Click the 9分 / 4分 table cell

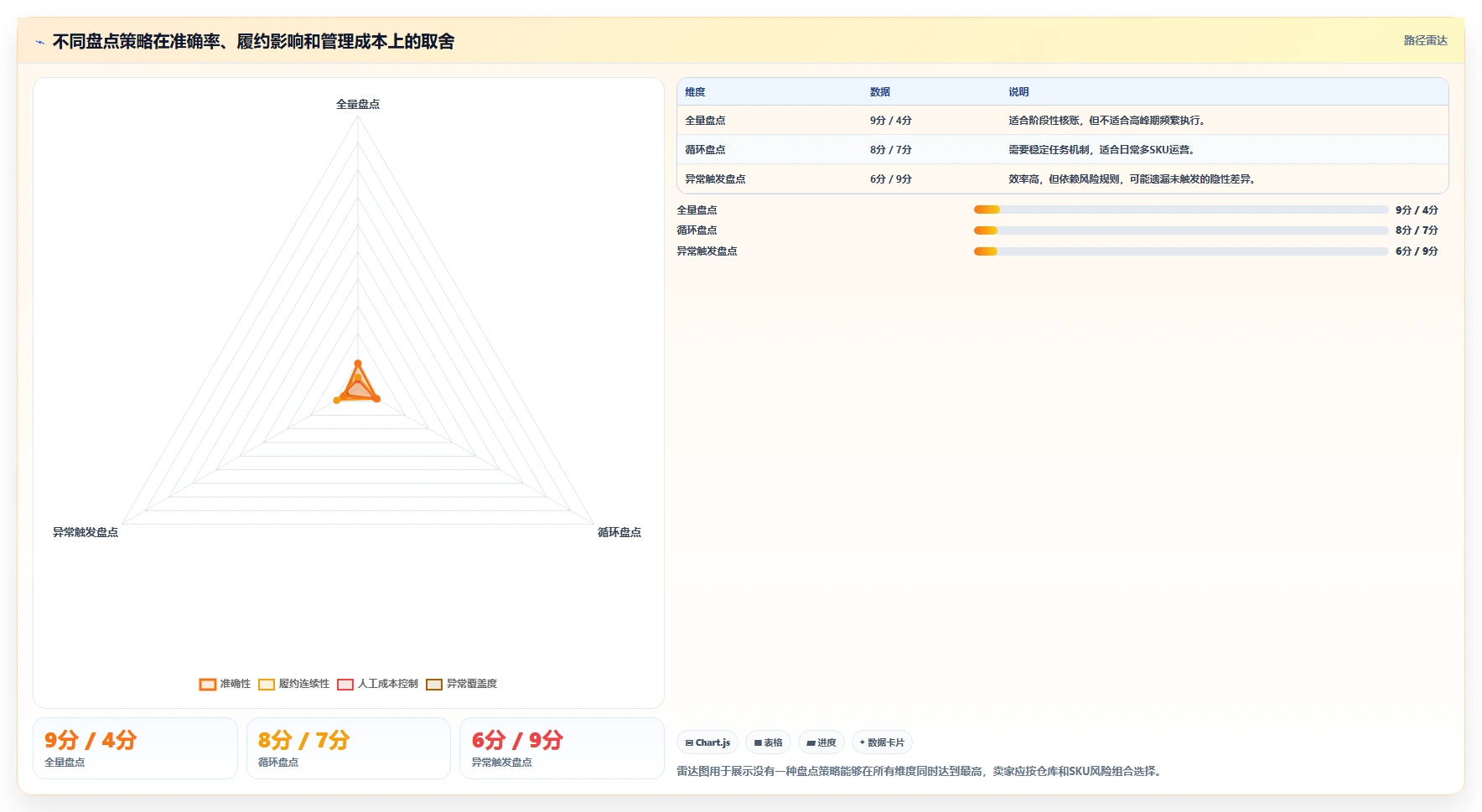point(890,121)
